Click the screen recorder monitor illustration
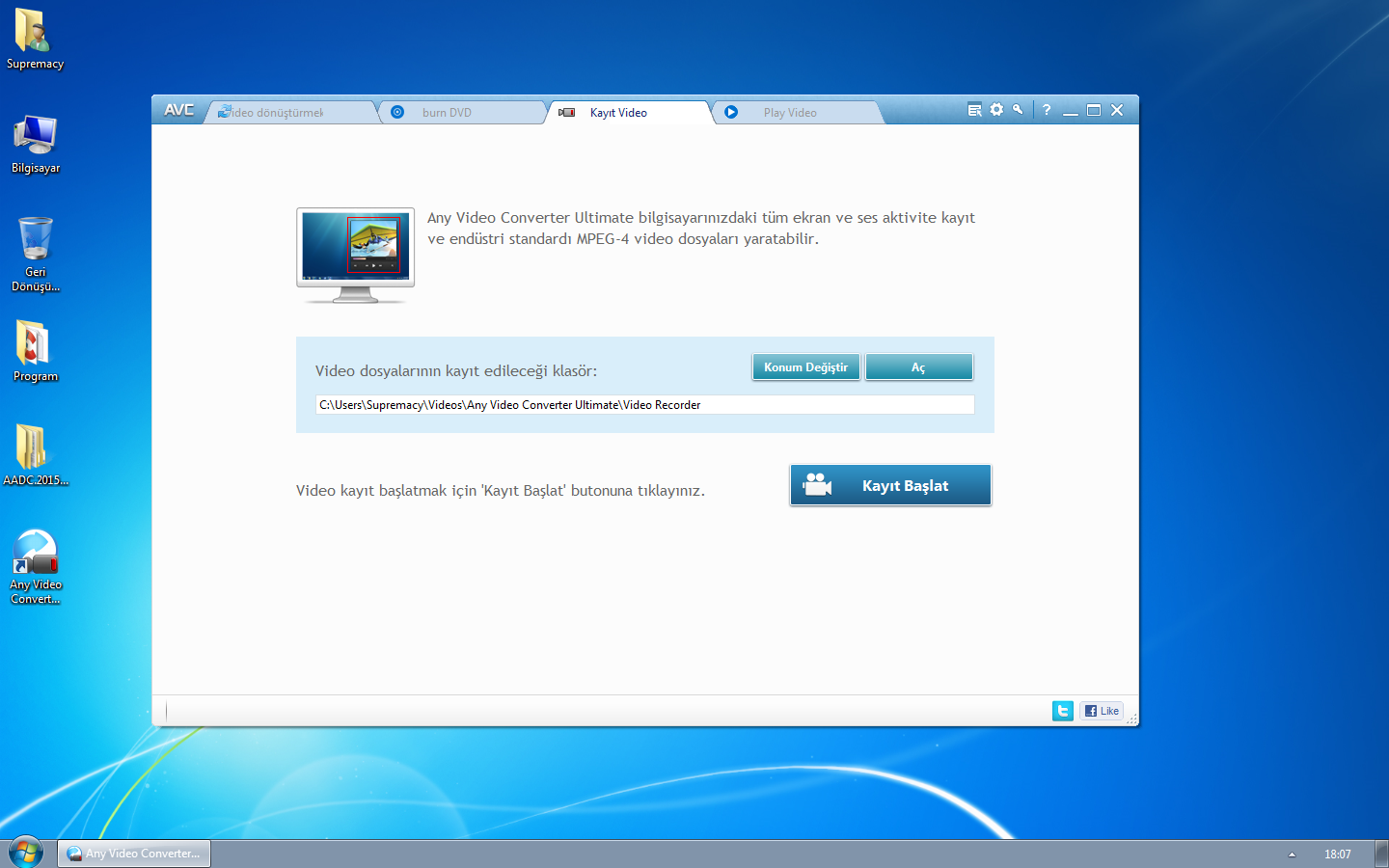 [x=356, y=256]
